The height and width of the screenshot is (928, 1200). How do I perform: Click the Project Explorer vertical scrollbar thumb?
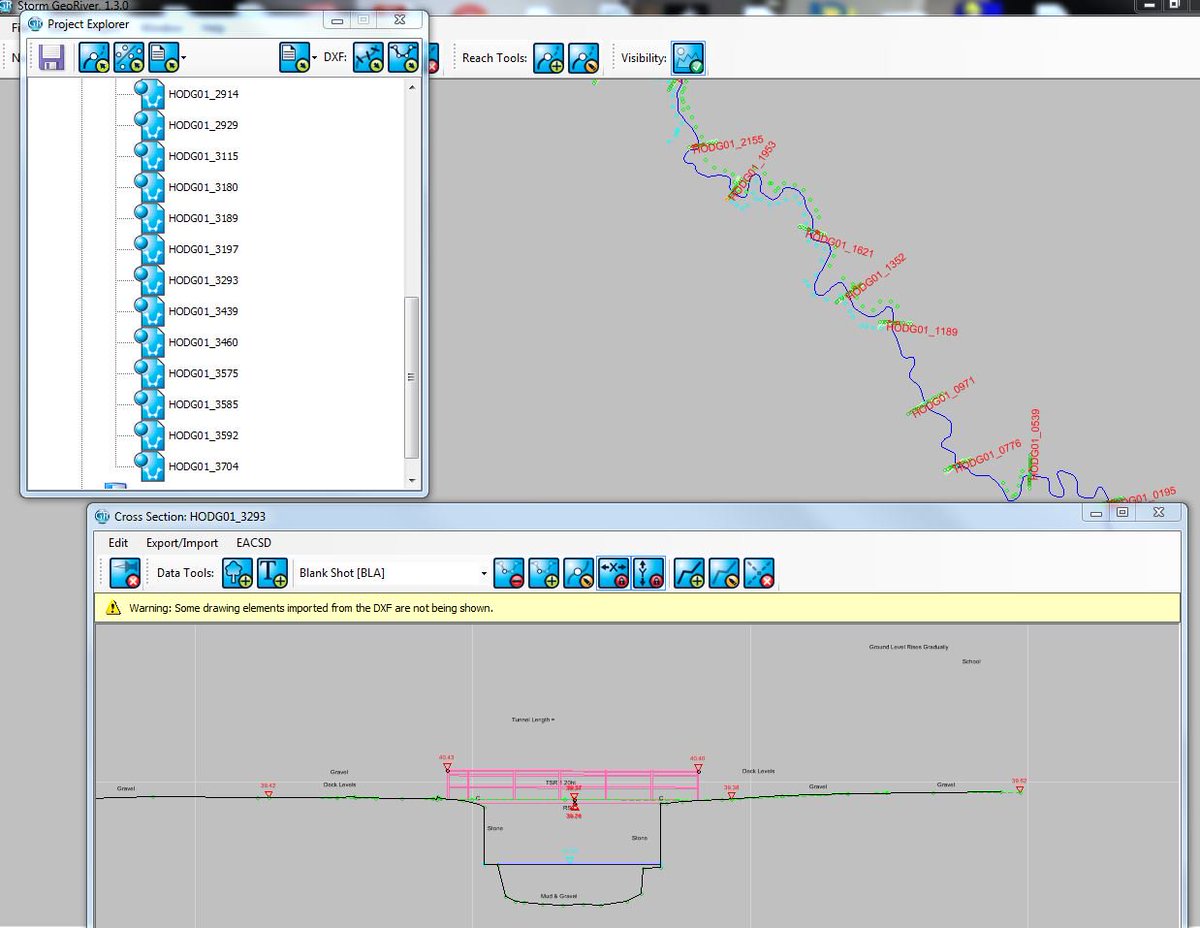click(x=410, y=377)
